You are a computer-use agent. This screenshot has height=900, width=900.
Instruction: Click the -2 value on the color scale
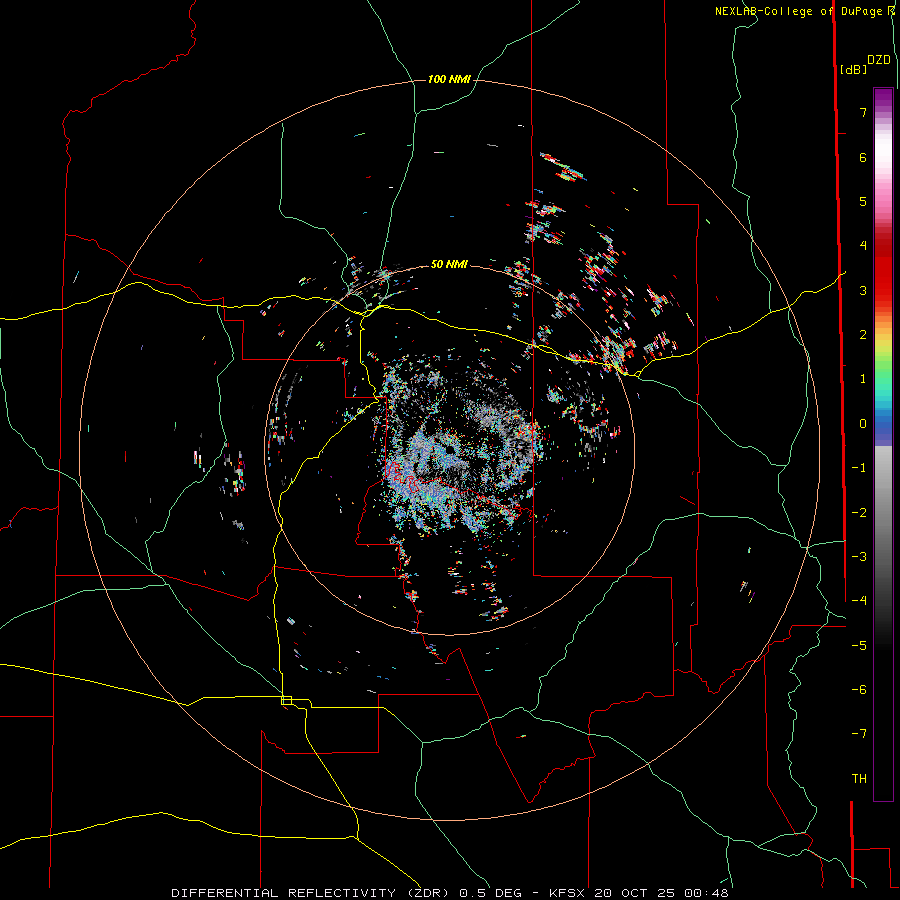[859, 513]
